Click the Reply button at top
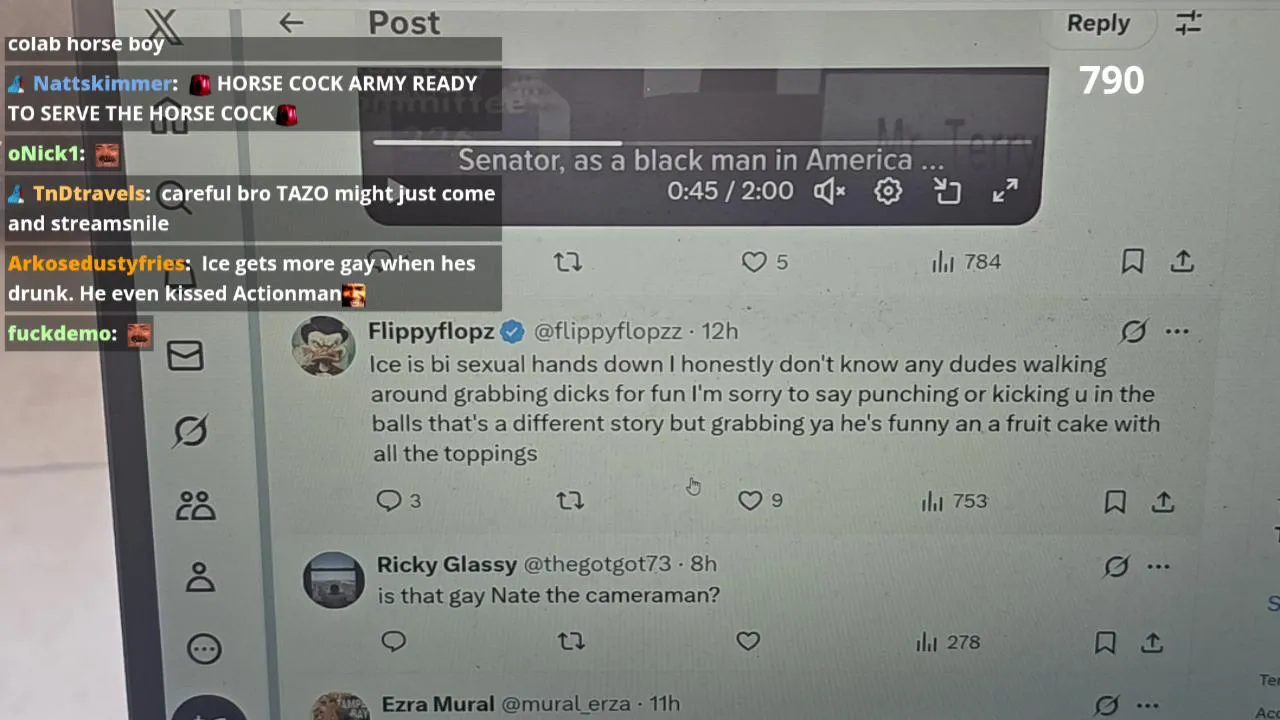Viewport: 1280px width, 720px height. click(x=1098, y=23)
